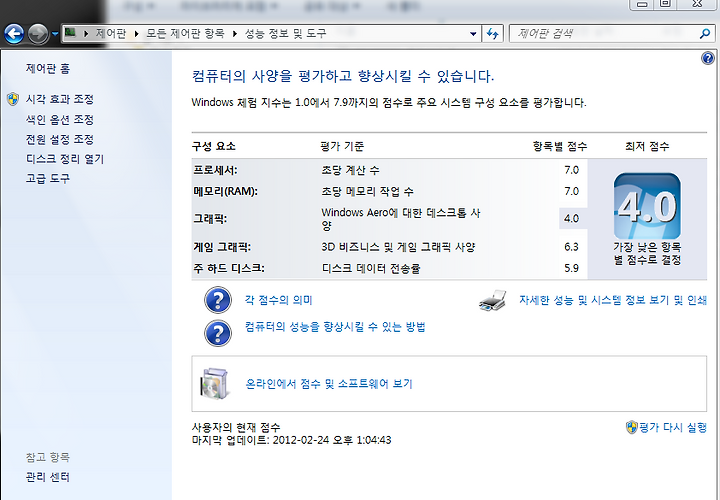Open 디스크 정리 열기 link
Image resolution: width=720 pixels, height=500 pixels.
click(x=65, y=159)
